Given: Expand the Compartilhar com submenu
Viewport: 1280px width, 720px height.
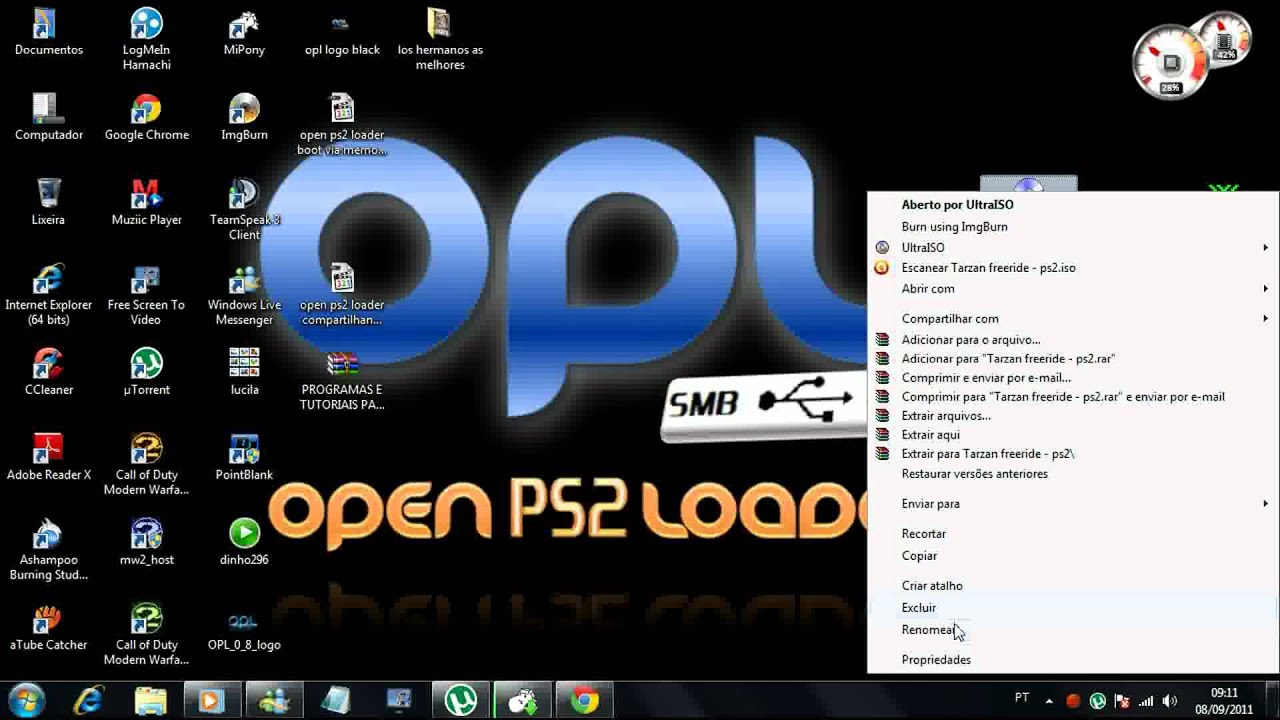Looking at the screenshot, I should click(x=1072, y=319).
